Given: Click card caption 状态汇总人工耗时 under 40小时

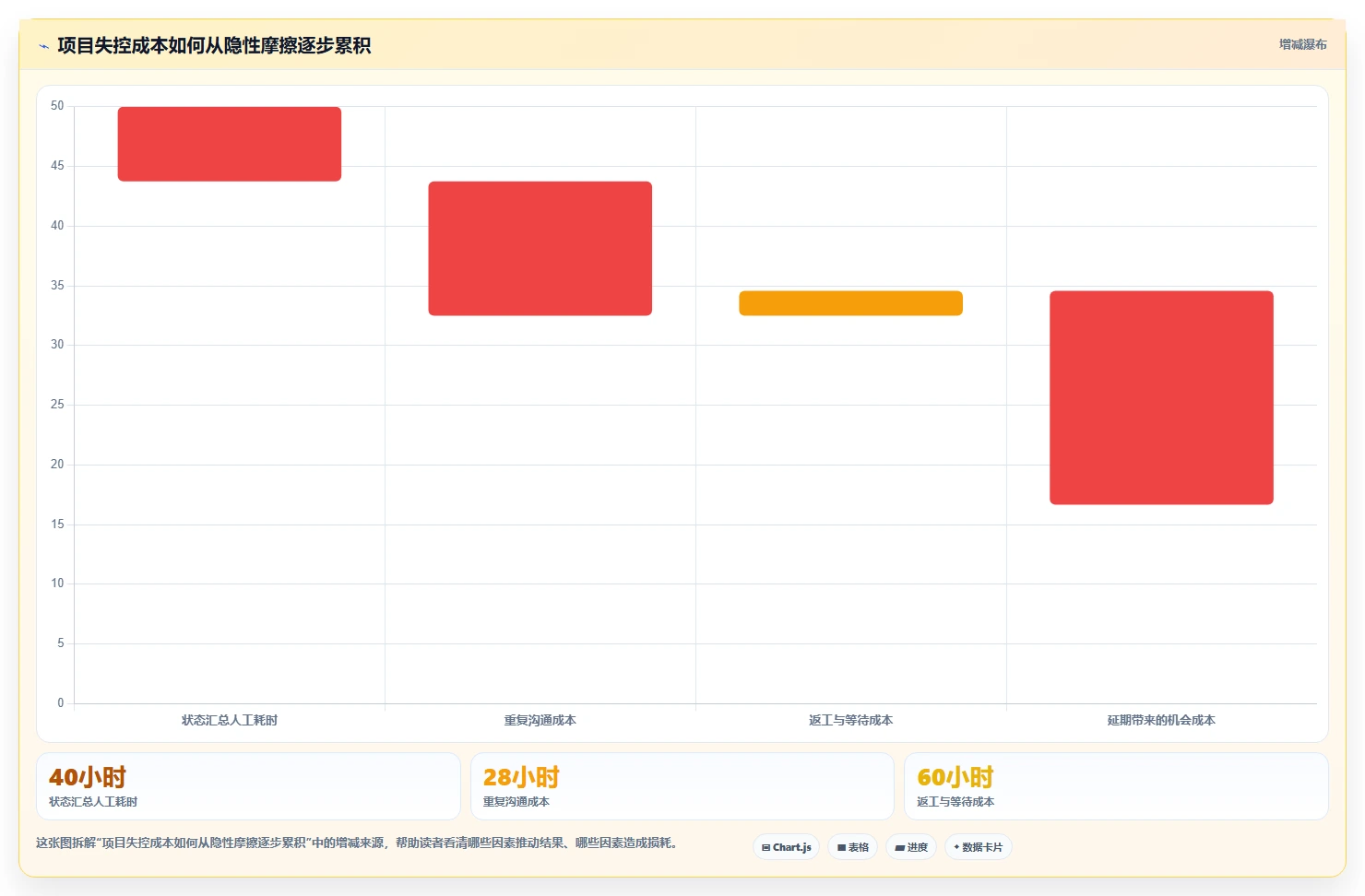Looking at the screenshot, I should 93,802.
